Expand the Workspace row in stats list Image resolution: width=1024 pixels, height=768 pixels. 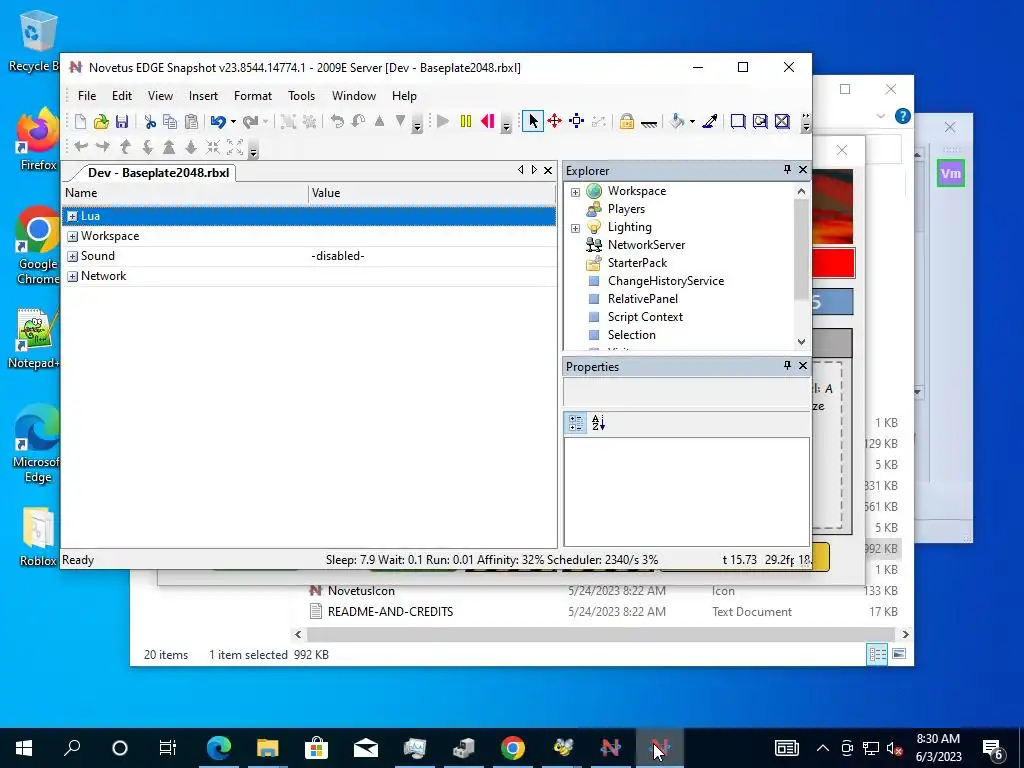(72, 236)
